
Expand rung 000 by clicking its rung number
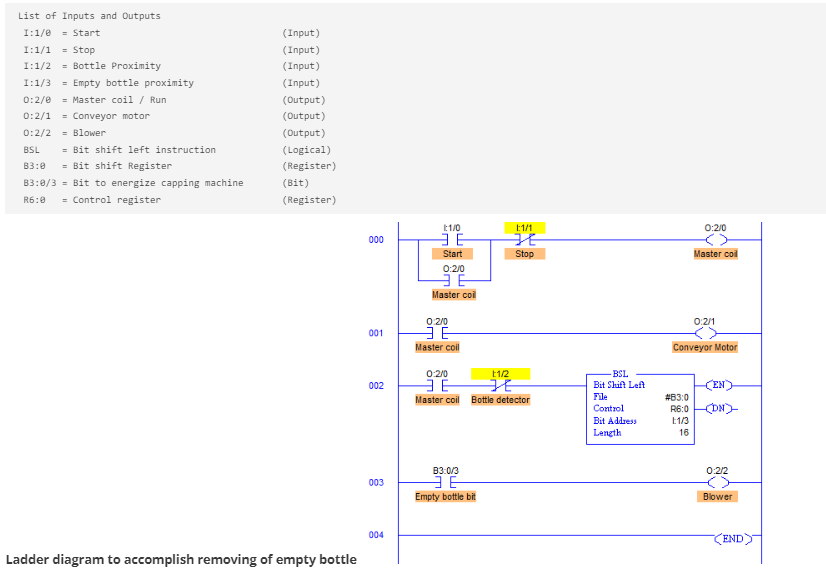375,238
